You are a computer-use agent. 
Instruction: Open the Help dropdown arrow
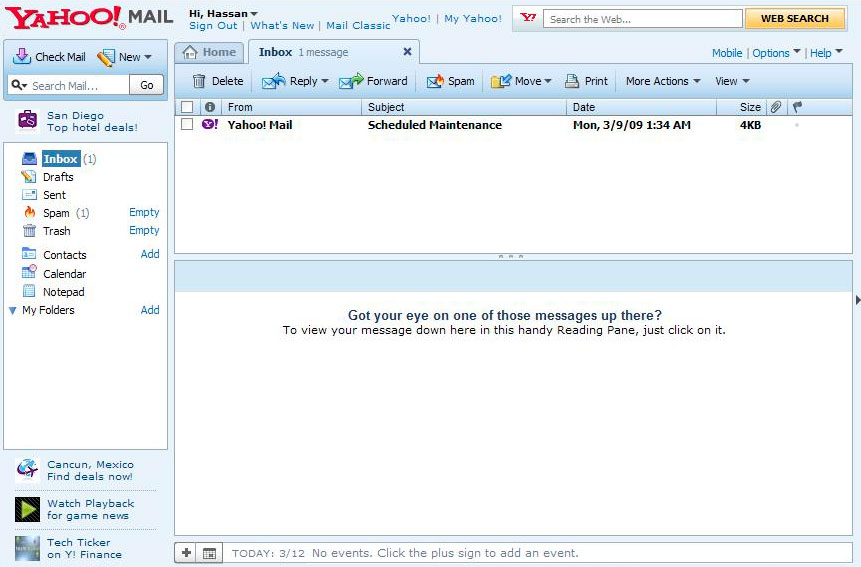(839, 52)
